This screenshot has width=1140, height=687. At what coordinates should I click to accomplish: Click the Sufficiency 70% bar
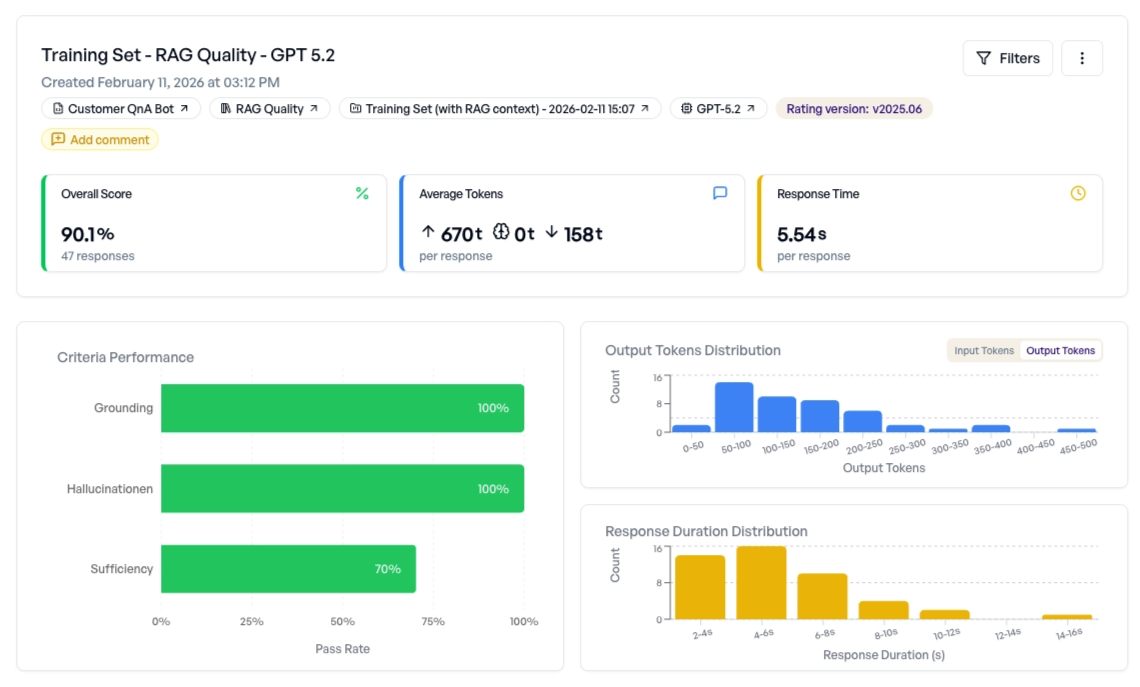[x=288, y=569]
